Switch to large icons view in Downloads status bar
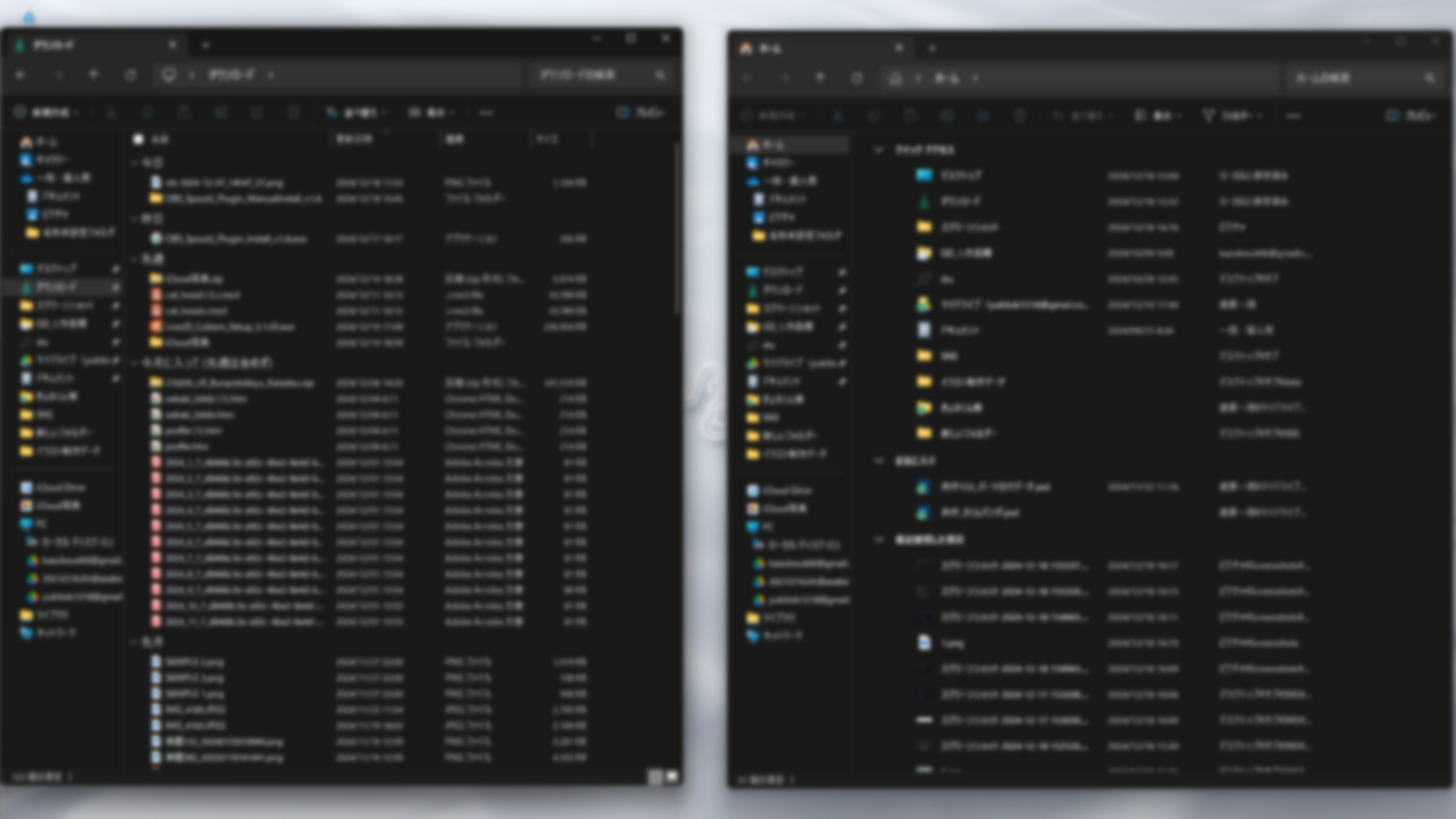 pyautogui.click(x=672, y=777)
